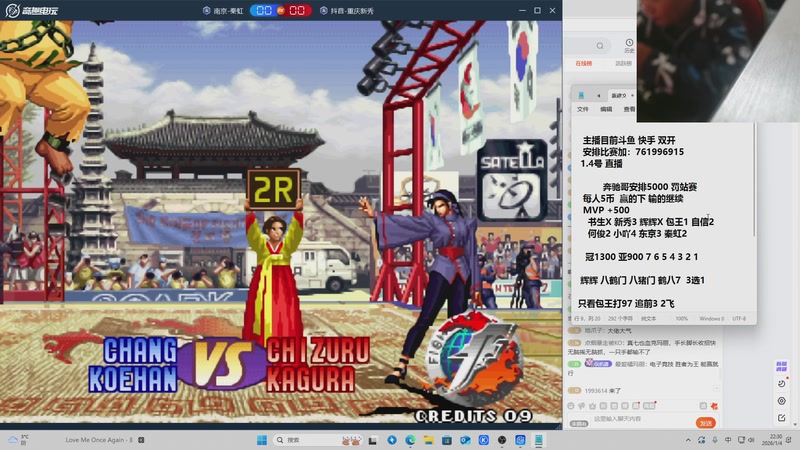
Task: Open File Explorer from the taskbar
Action: point(429,440)
